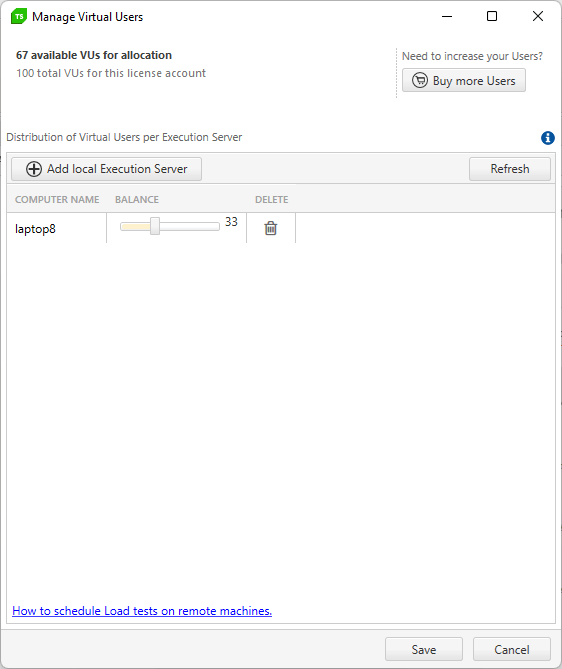Screen dimensions: 562x669
Task: Save the virtual user allocation
Action: tap(424, 649)
